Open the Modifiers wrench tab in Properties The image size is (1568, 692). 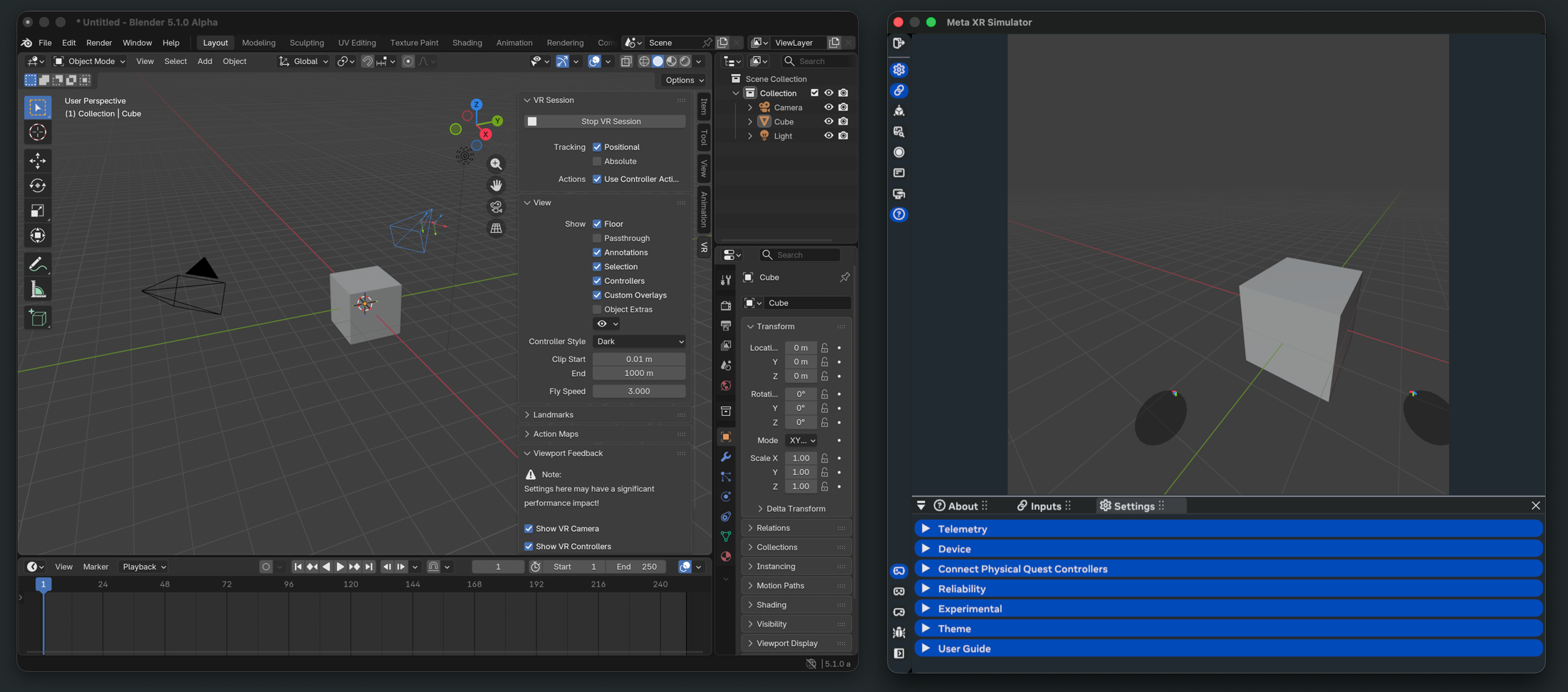pyautogui.click(x=726, y=457)
